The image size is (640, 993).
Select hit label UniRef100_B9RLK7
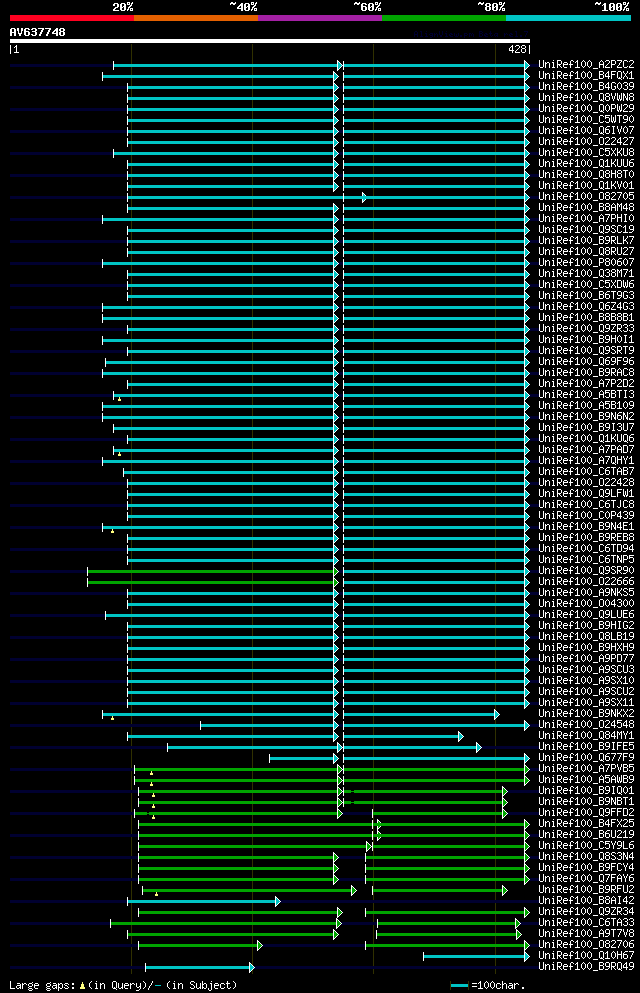tap(586, 241)
